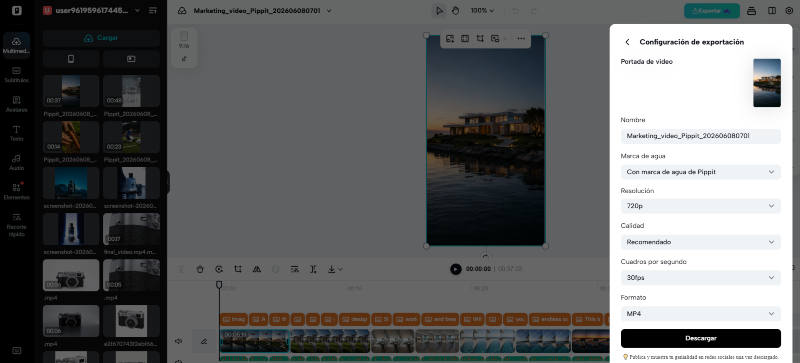Click the timeline trim brackets icon
The width and height of the screenshot is (800, 363).
click(313, 269)
